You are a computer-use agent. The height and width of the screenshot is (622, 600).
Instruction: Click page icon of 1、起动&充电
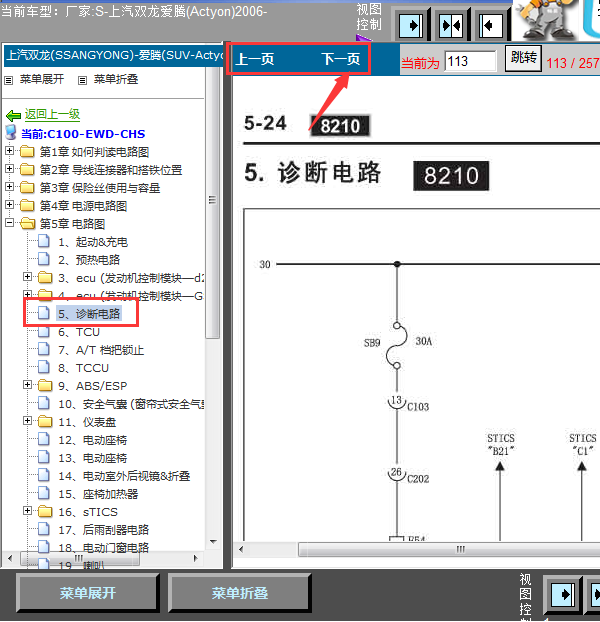pos(44,241)
